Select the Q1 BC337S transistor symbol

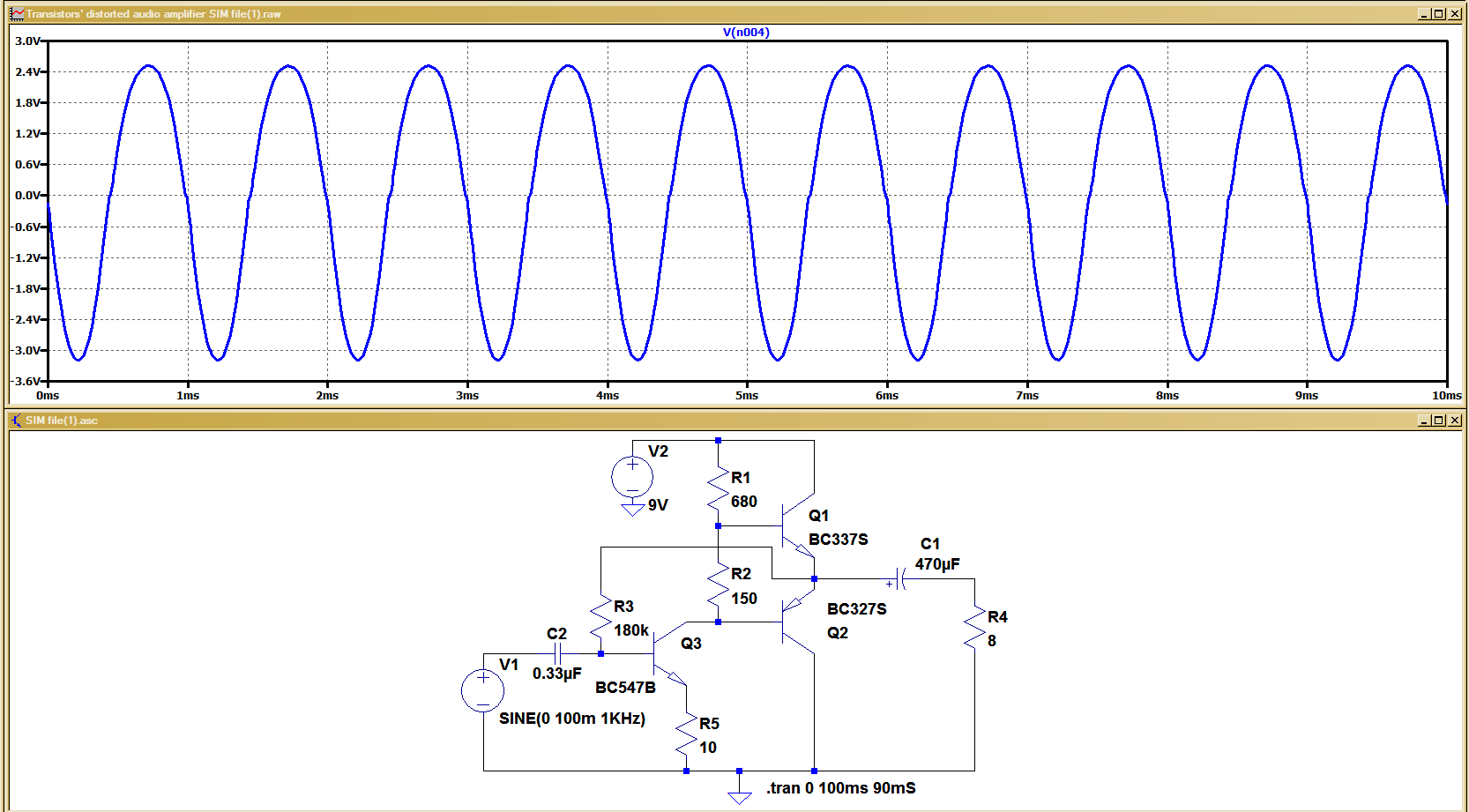(x=796, y=526)
